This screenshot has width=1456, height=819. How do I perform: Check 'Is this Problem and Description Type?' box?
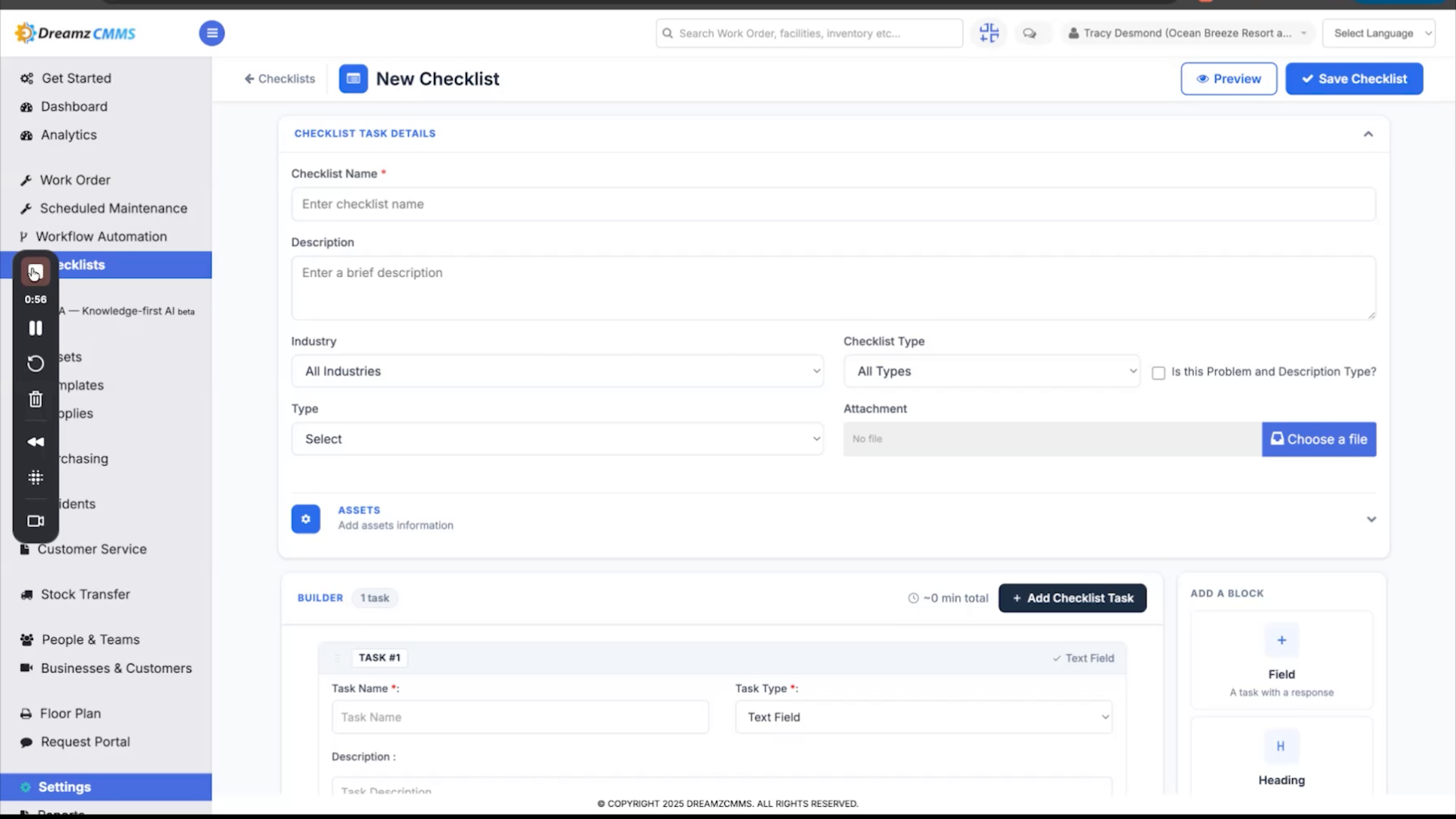pyautogui.click(x=1158, y=372)
